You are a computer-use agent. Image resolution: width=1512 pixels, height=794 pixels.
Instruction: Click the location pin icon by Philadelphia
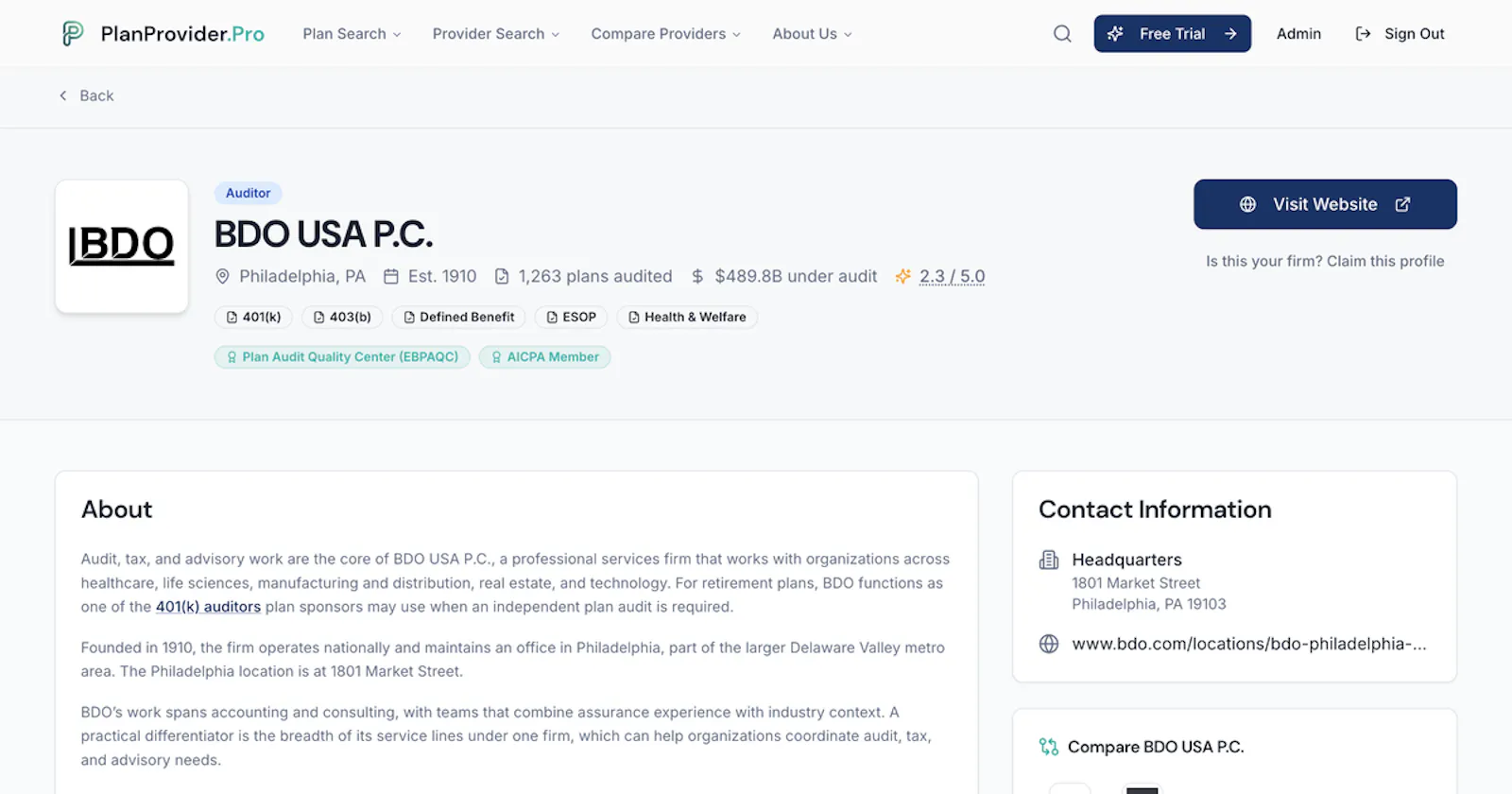coord(223,276)
